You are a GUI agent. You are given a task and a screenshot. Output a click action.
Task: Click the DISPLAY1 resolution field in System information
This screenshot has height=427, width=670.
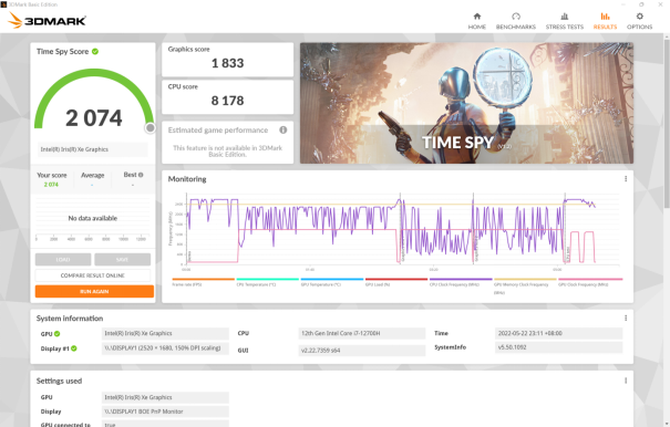165,348
